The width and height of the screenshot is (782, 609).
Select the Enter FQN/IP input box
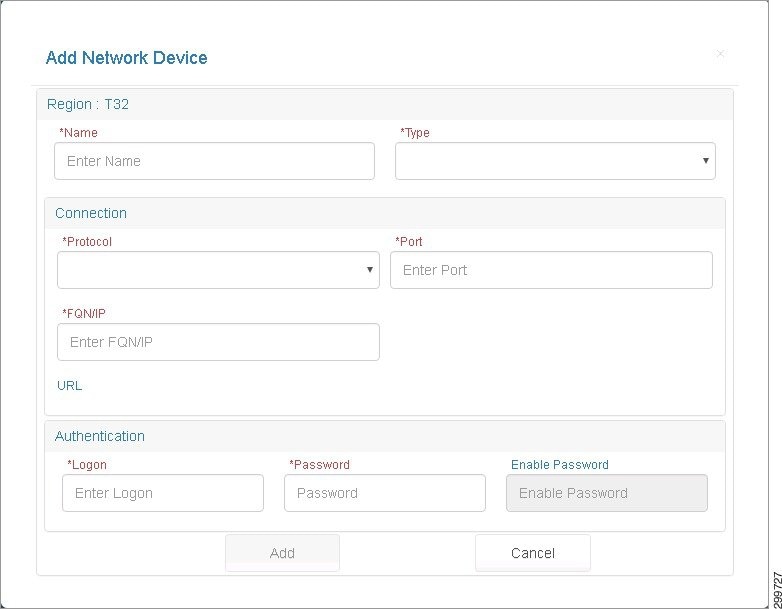click(x=218, y=342)
